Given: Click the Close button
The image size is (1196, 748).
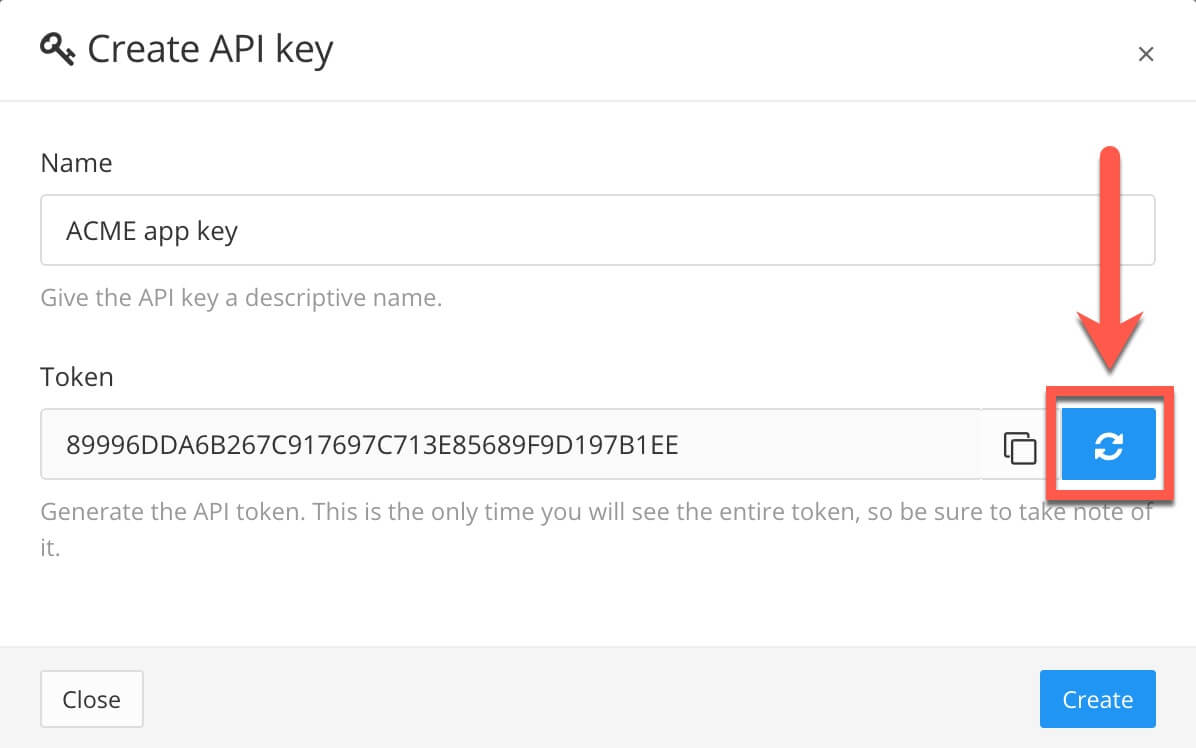Looking at the screenshot, I should [x=91, y=699].
